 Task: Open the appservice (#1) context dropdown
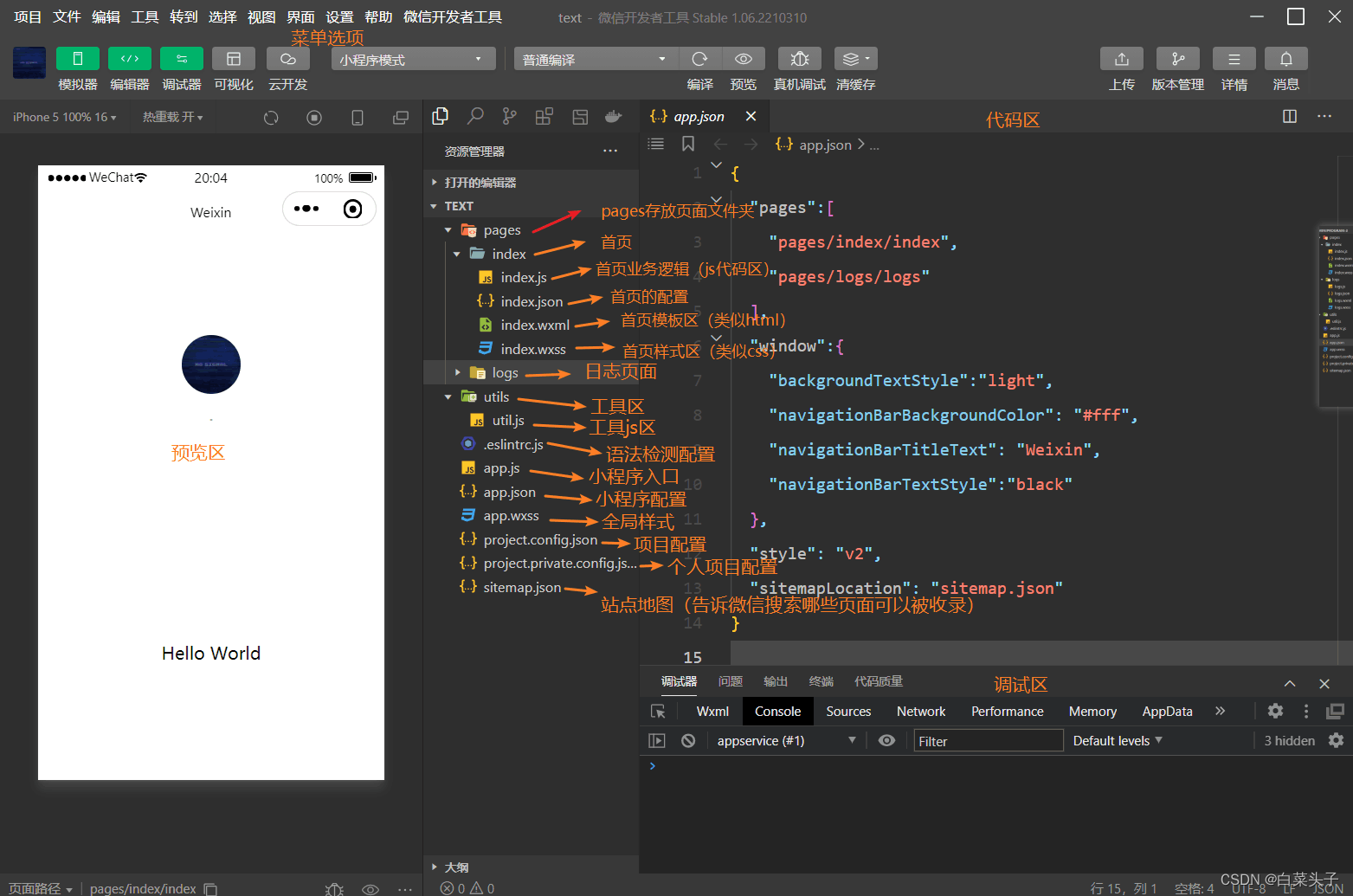(x=786, y=740)
